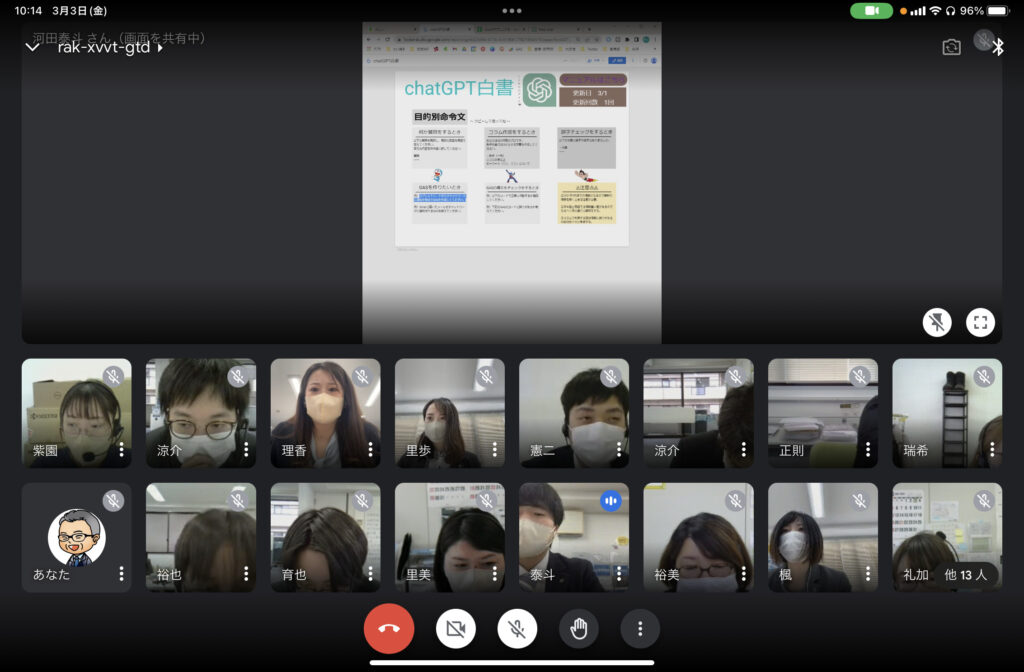Screen dimensions: 1024x672
Task: Open options menu for 泰斗
Action: 619,573
